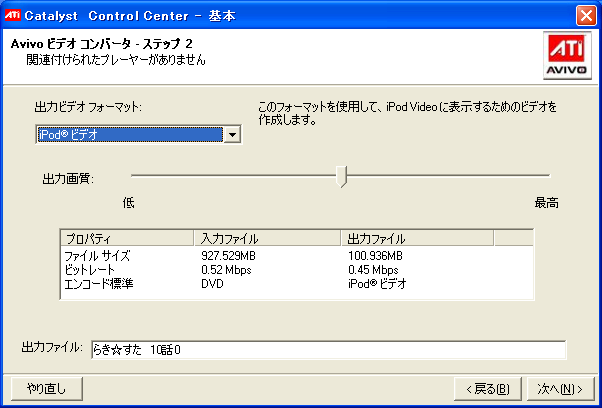This screenshot has width=602, height=408.
Task: Select the ビットレート row label
Action: point(89,270)
